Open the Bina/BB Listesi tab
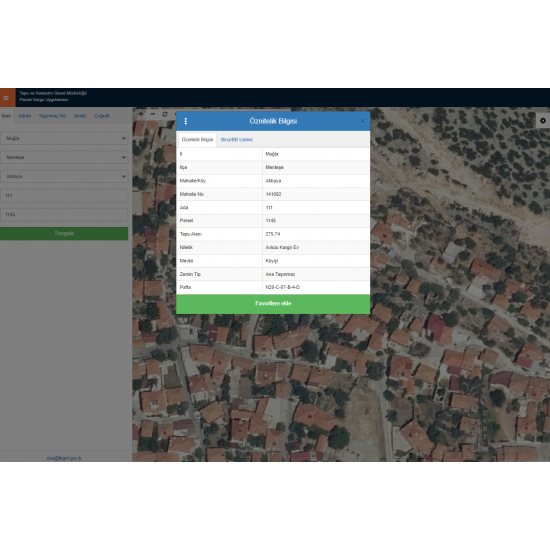Viewport: 550px width, 550px height. (x=236, y=140)
